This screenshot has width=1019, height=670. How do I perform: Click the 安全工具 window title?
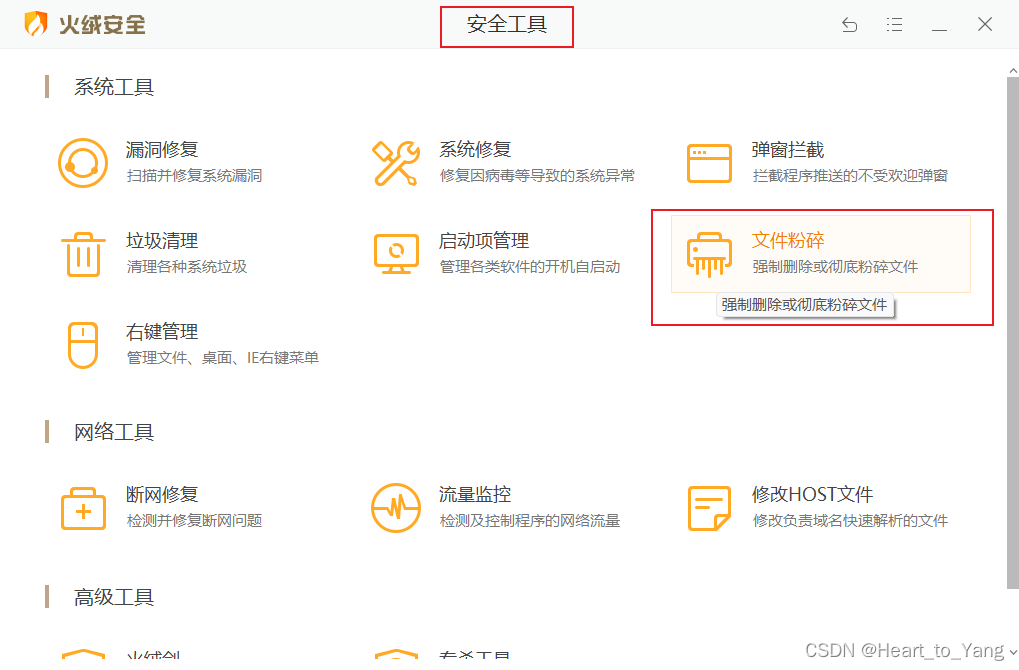(x=507, y=25)
